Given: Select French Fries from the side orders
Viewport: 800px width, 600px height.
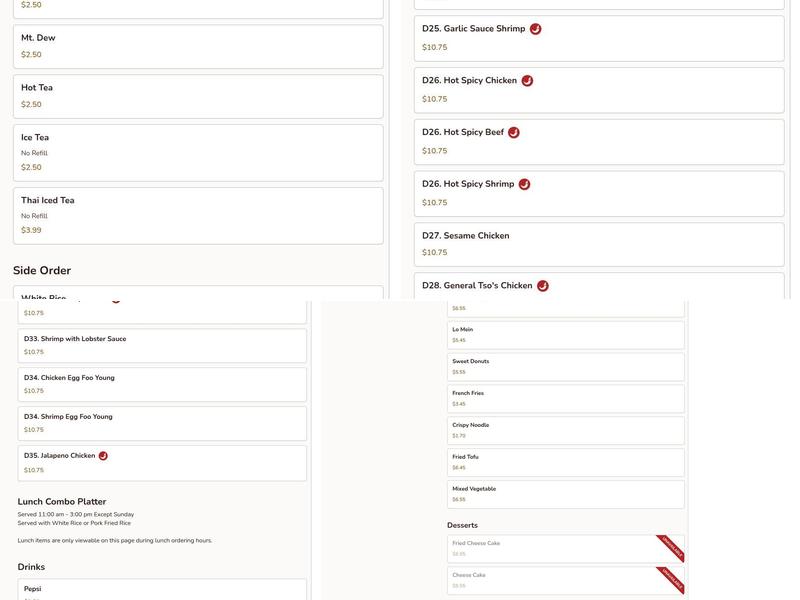Looking at the screenshot, I should point(565,398).
